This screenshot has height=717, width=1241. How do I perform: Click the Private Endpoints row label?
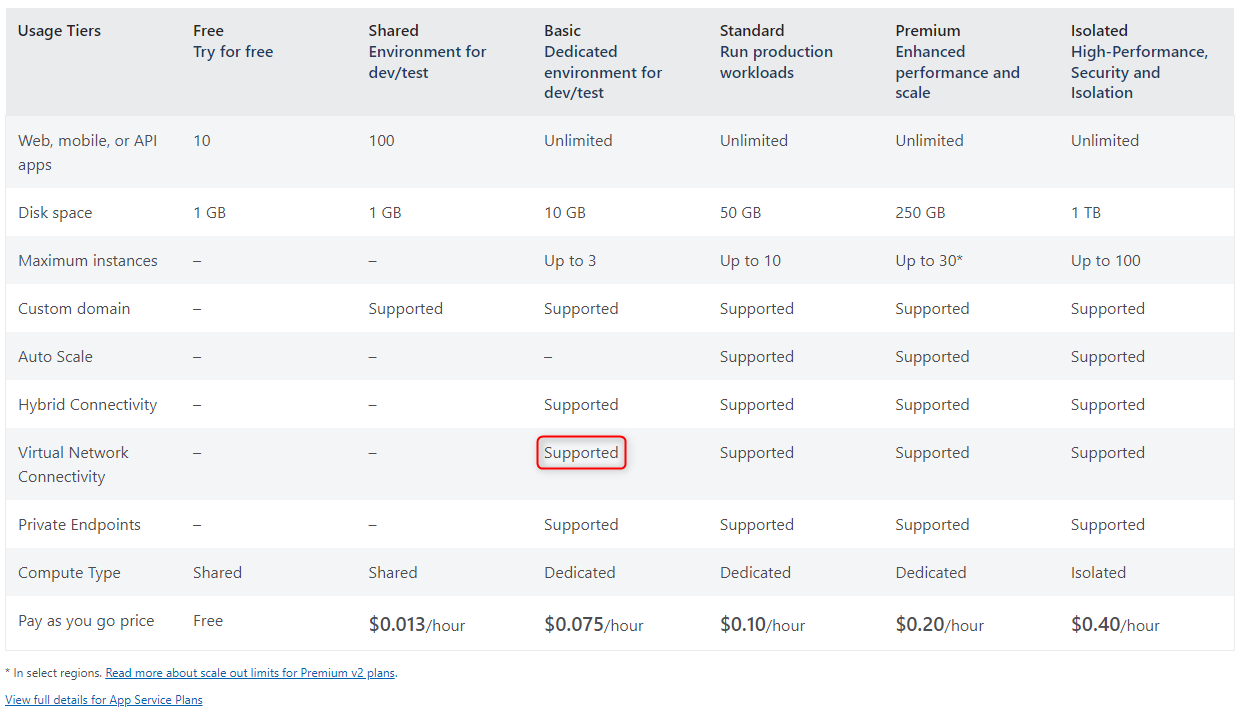coord(79,525)
